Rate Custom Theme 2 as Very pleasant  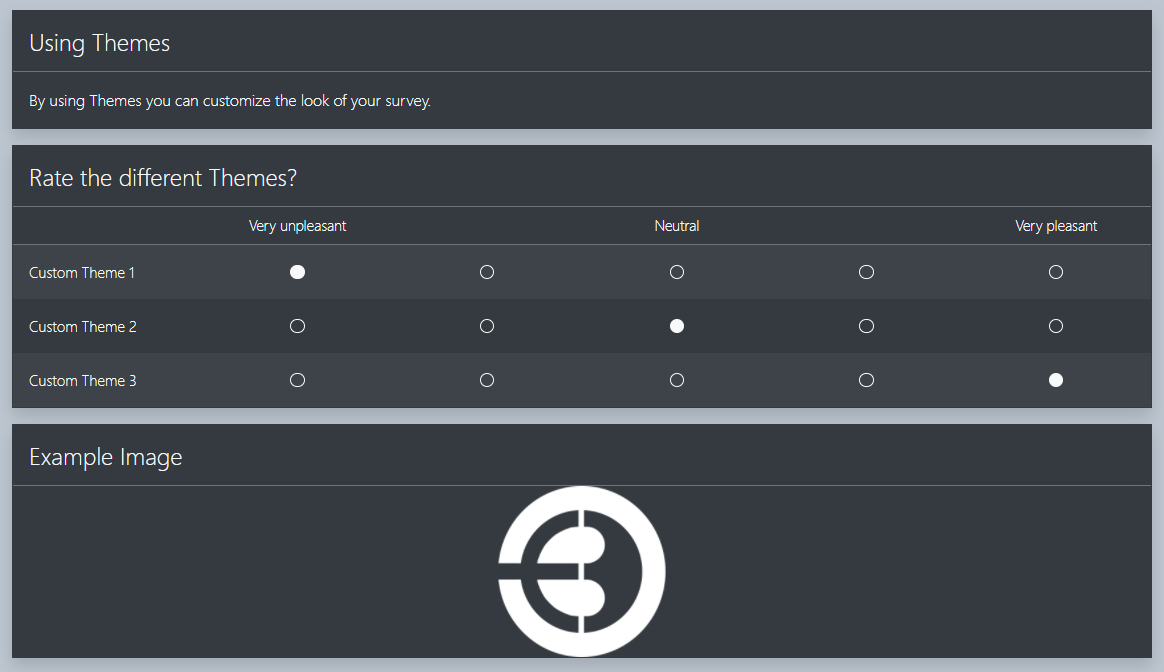tap(1056, 325)
